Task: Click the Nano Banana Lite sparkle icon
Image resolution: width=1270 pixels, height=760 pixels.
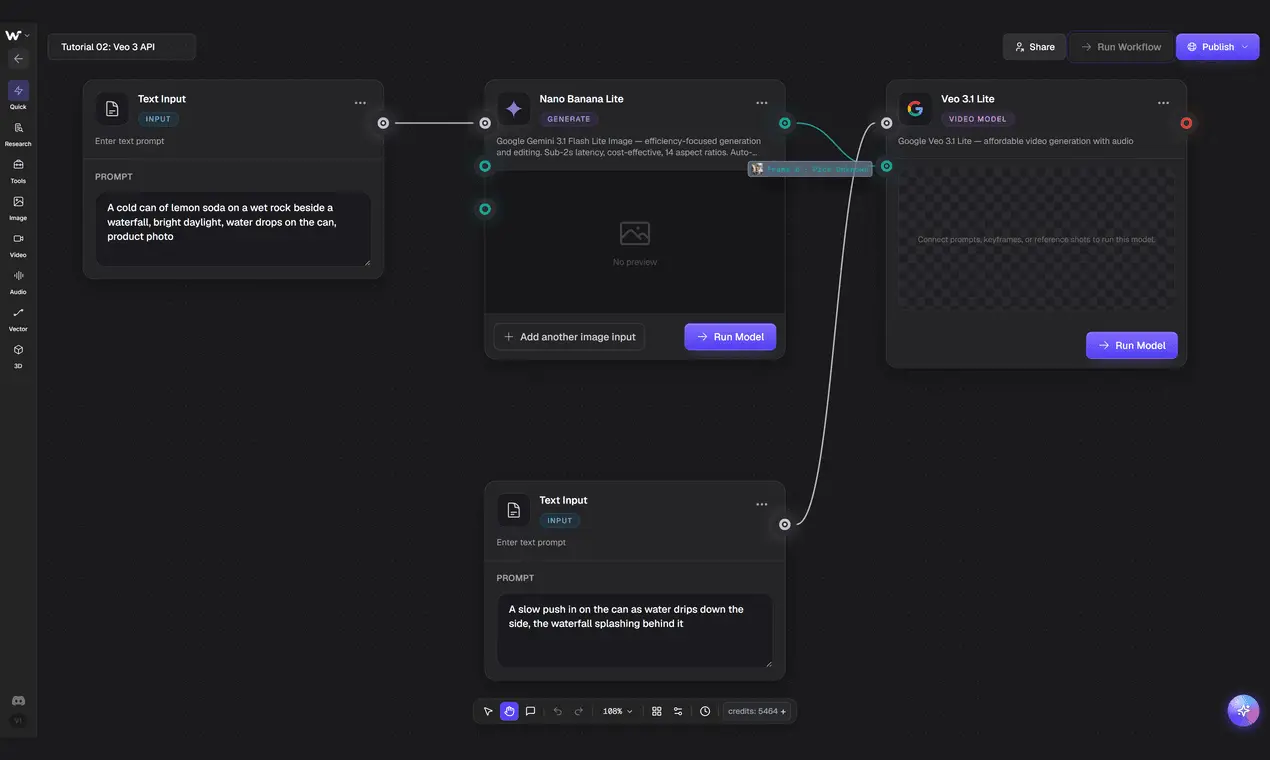Action: (514, 109)
